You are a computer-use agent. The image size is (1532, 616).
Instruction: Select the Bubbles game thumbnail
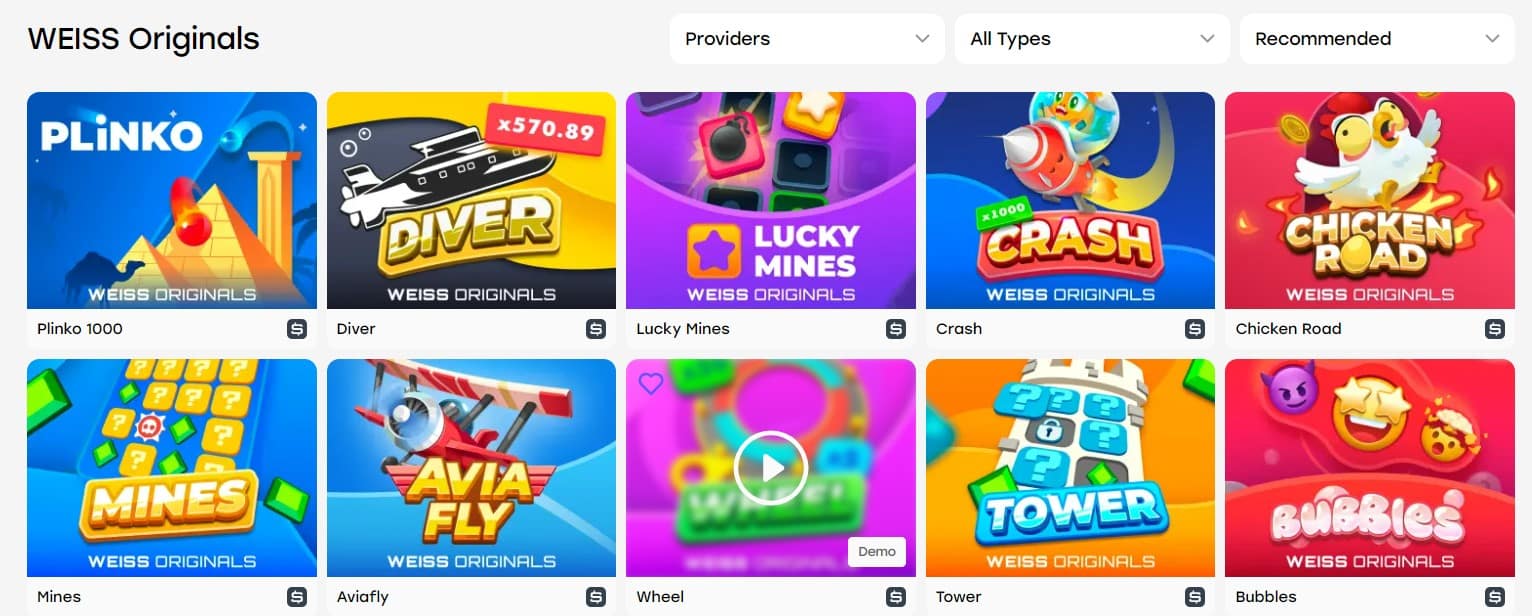pos(1370,468)
